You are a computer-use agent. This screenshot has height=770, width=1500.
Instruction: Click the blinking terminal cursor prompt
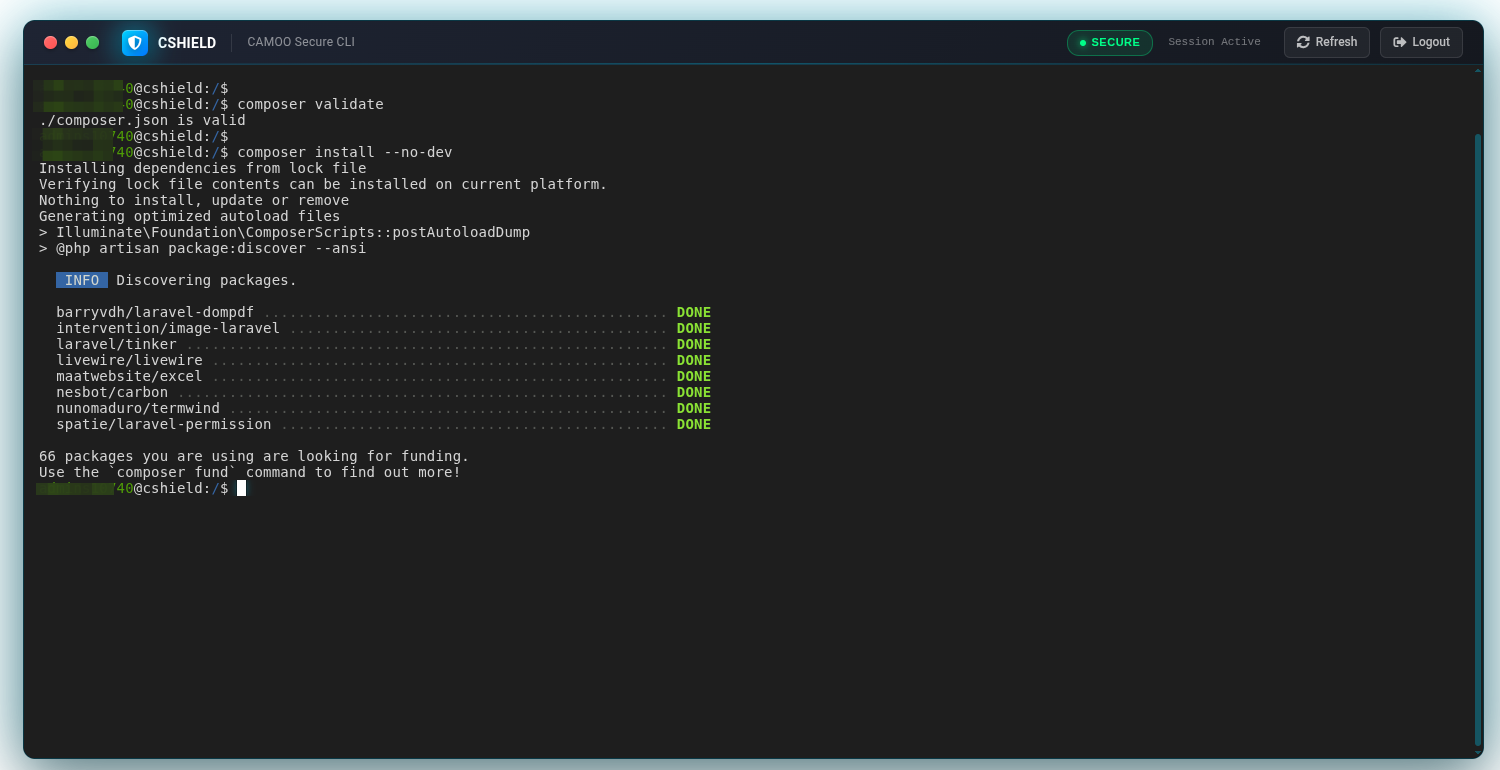click(241, 488)
